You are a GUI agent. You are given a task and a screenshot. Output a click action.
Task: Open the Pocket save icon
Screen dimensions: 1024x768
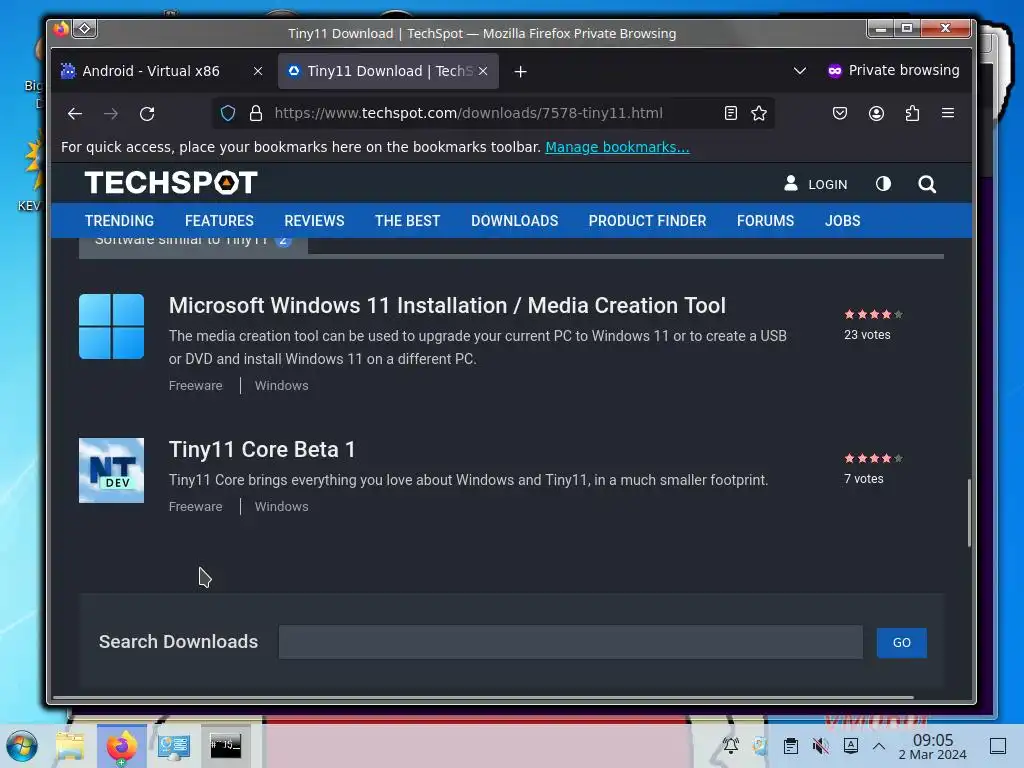pos(840,113)
